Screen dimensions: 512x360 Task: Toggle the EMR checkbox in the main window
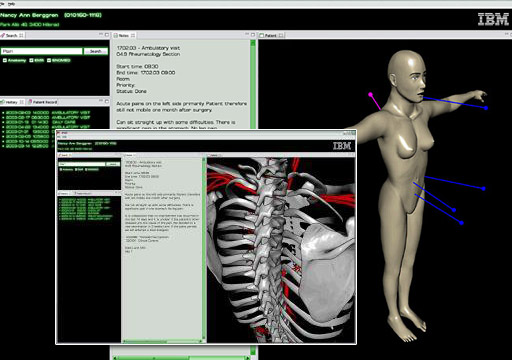pos(31,60)
